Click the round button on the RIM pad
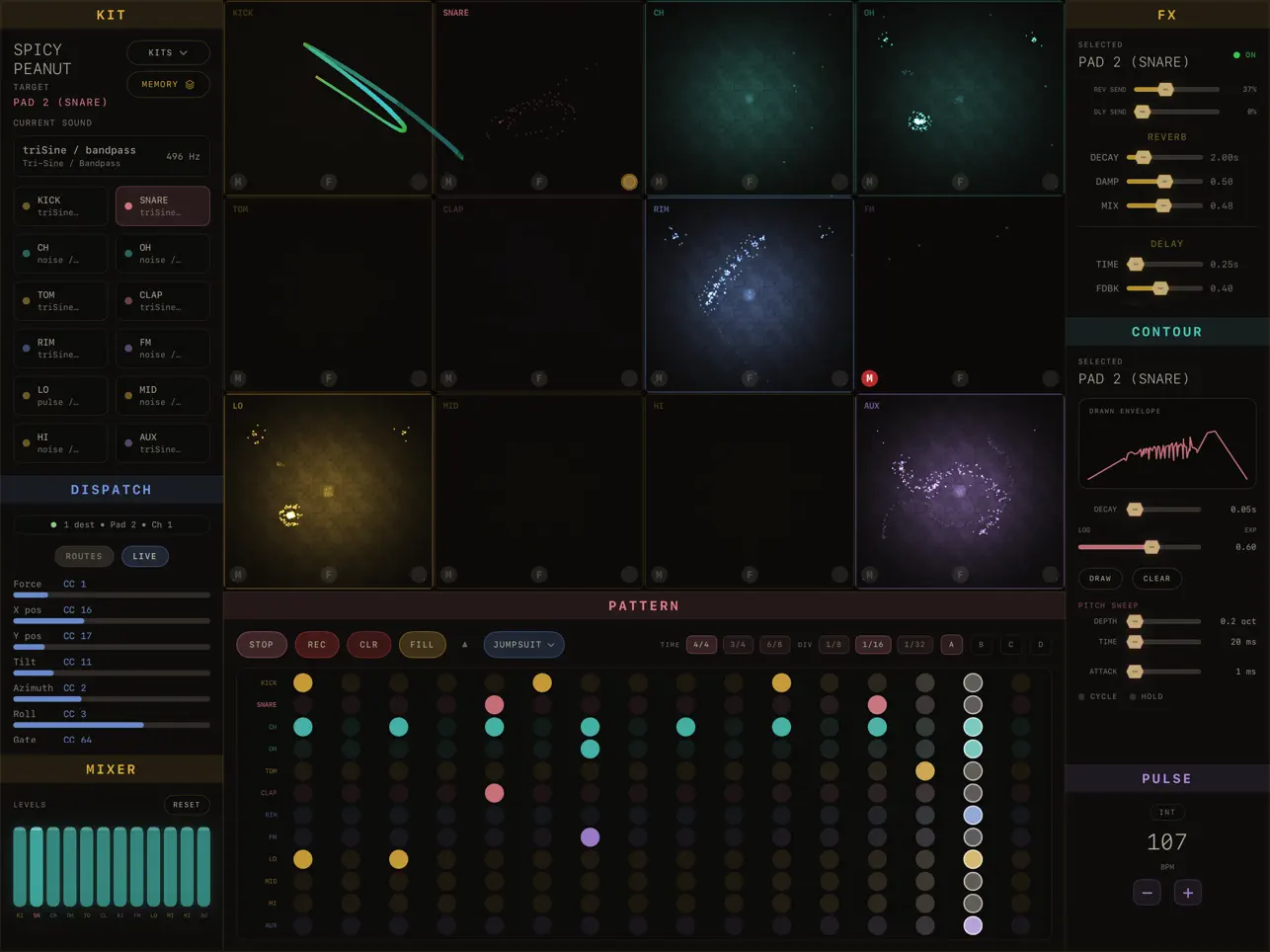1270x952 pixels. pos(839,378)
